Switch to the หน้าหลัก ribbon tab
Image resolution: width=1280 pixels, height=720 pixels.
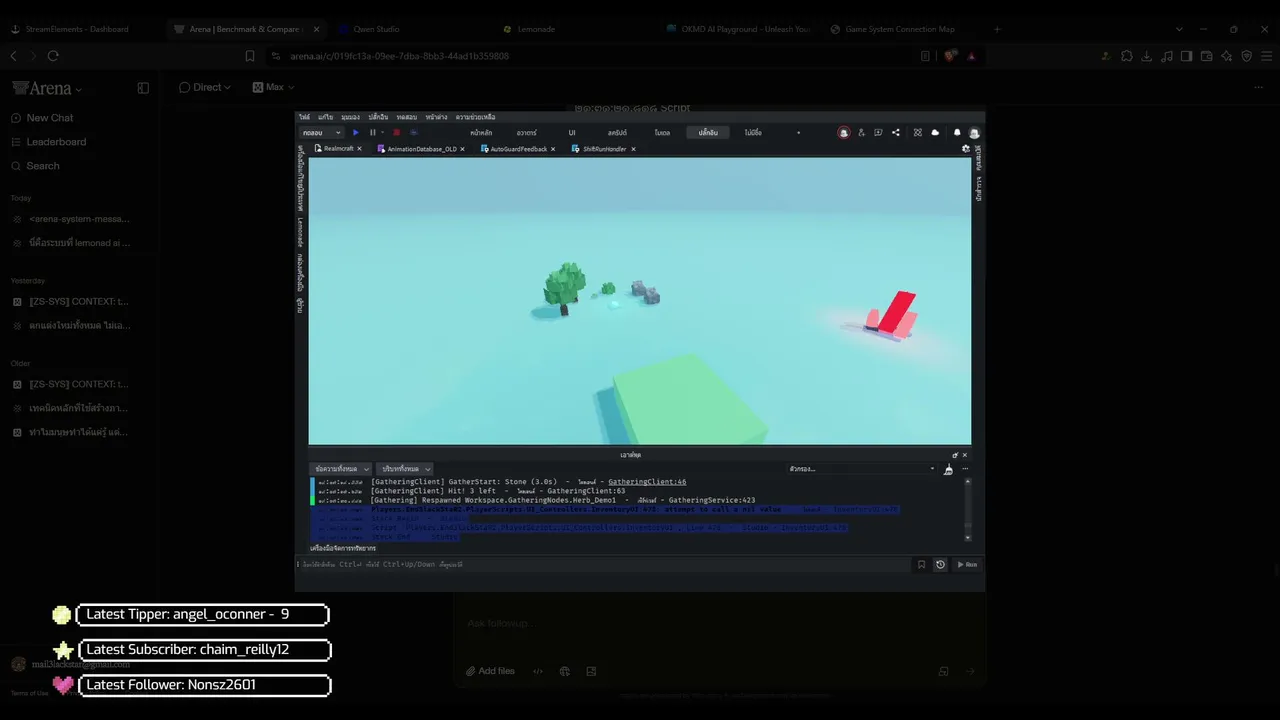coord(481,132)
